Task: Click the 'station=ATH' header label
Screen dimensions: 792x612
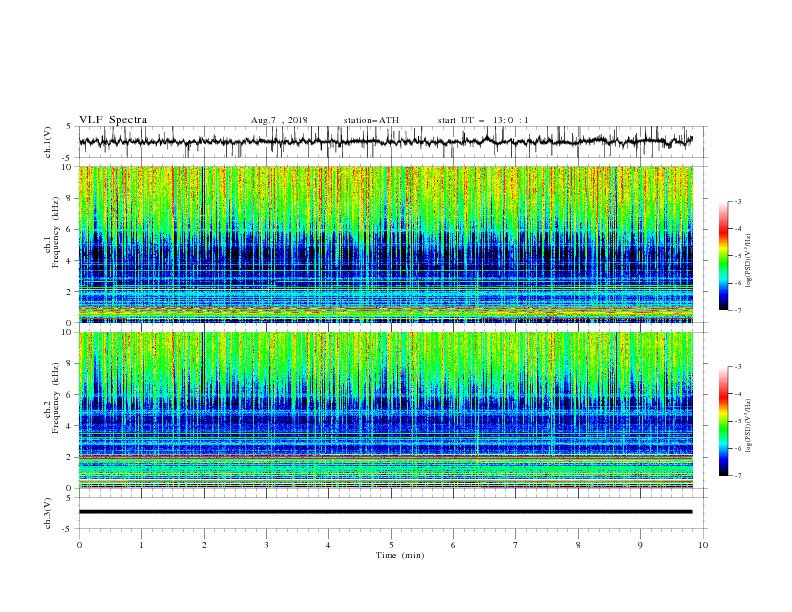Action: click(x=371, y=120)
